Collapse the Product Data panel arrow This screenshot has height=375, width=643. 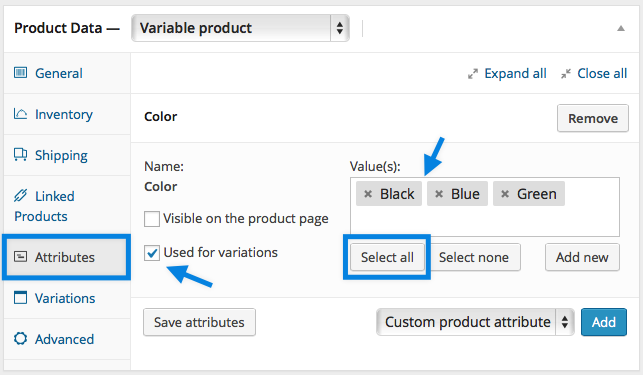click(x=621, y=28)
